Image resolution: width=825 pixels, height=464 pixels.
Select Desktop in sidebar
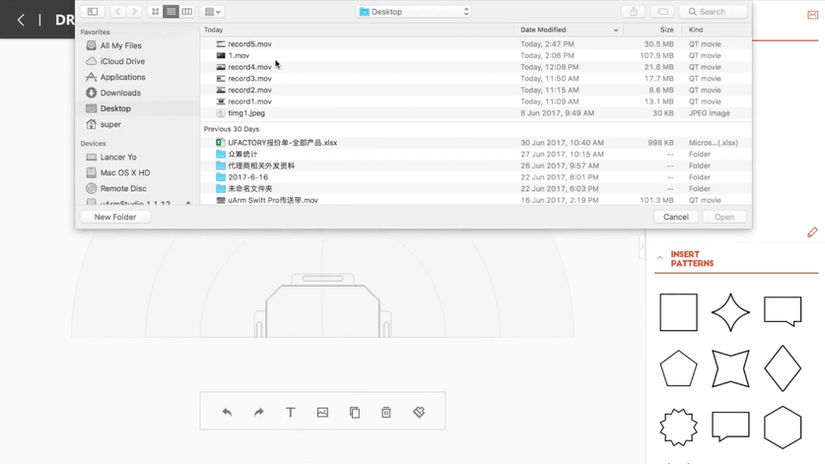[x=115, y=109]
